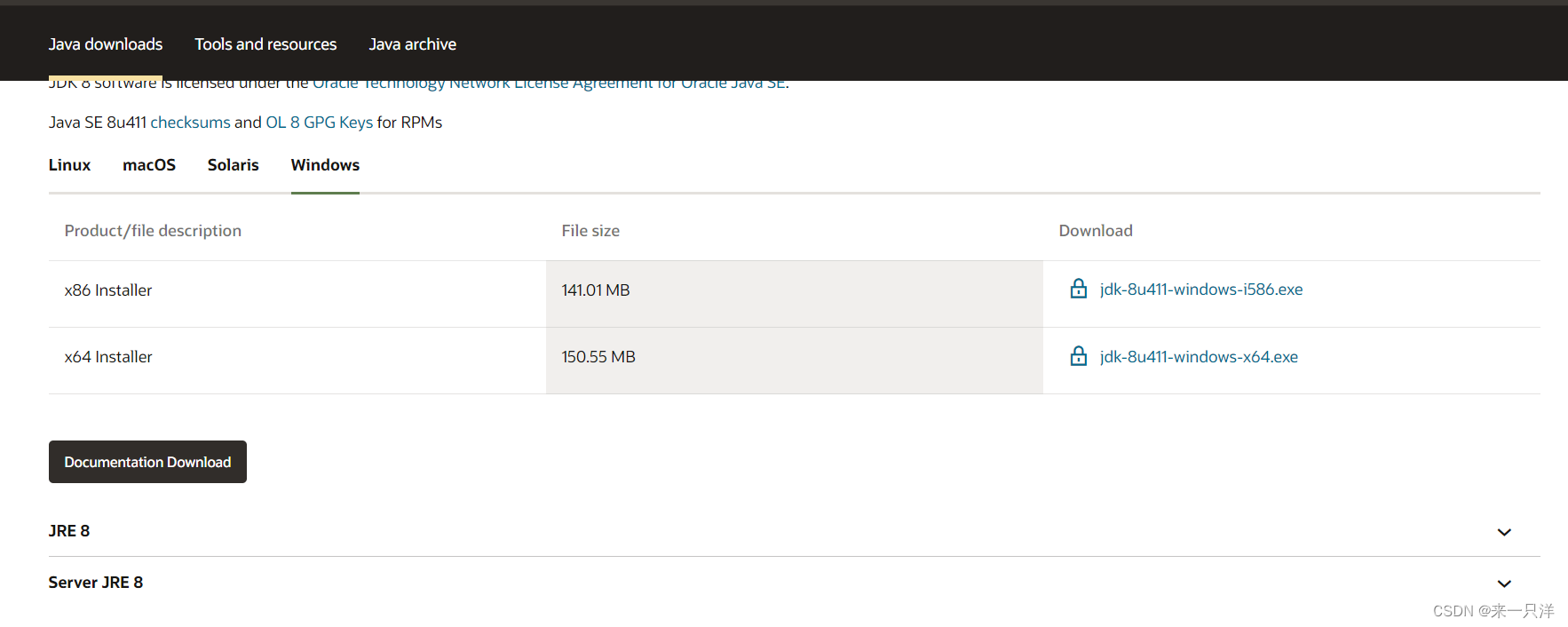Expand the JRE 8 section chevron
Screen dimensions: 1568x627
pyautogui.click(x=1504, y=532)
